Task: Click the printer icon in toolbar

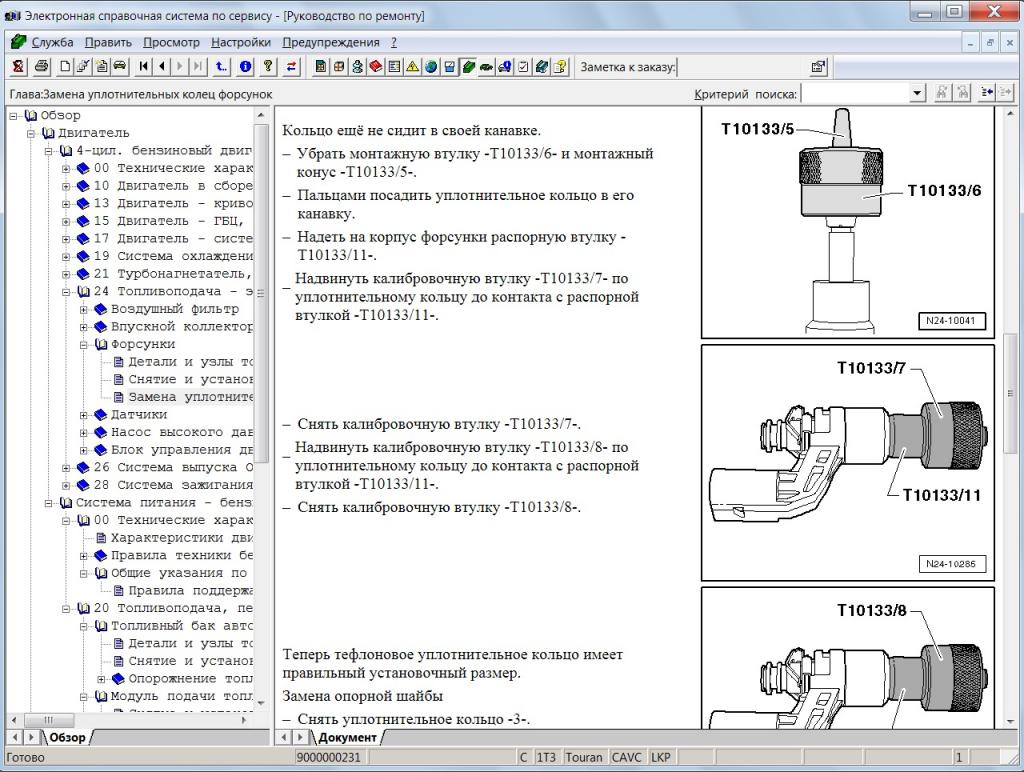Action: [42, 67]
